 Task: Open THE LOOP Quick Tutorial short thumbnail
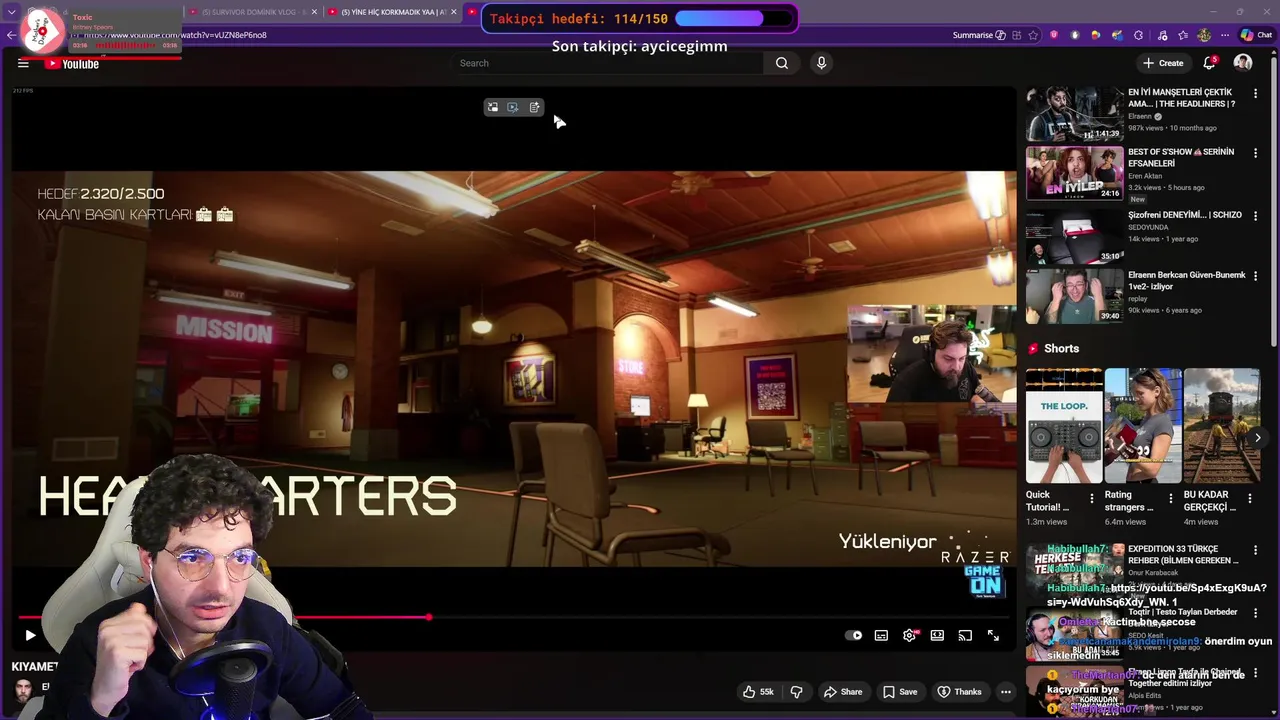[x=1064, y=426]
